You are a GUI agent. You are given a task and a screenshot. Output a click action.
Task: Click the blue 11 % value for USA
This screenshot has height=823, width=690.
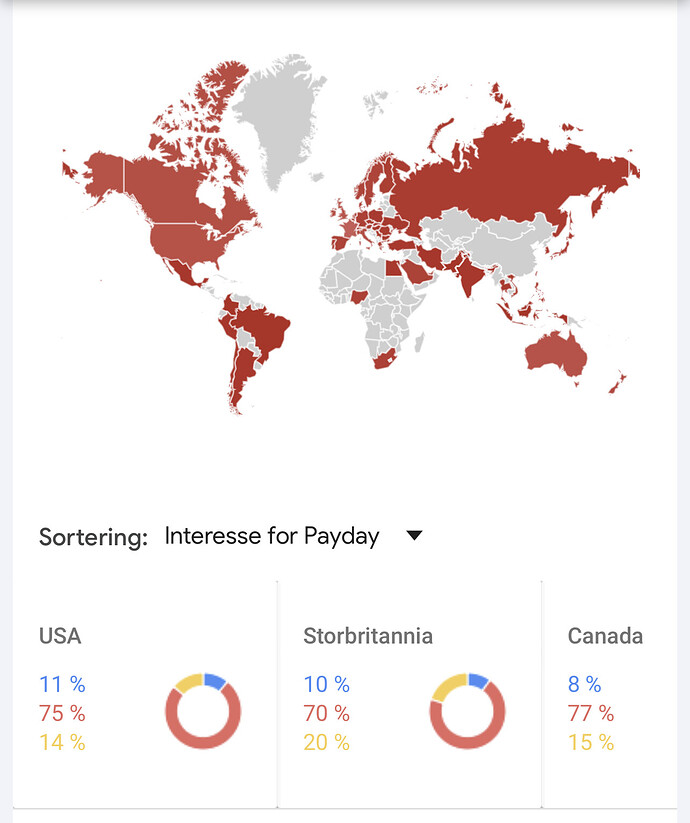[62, 684]
